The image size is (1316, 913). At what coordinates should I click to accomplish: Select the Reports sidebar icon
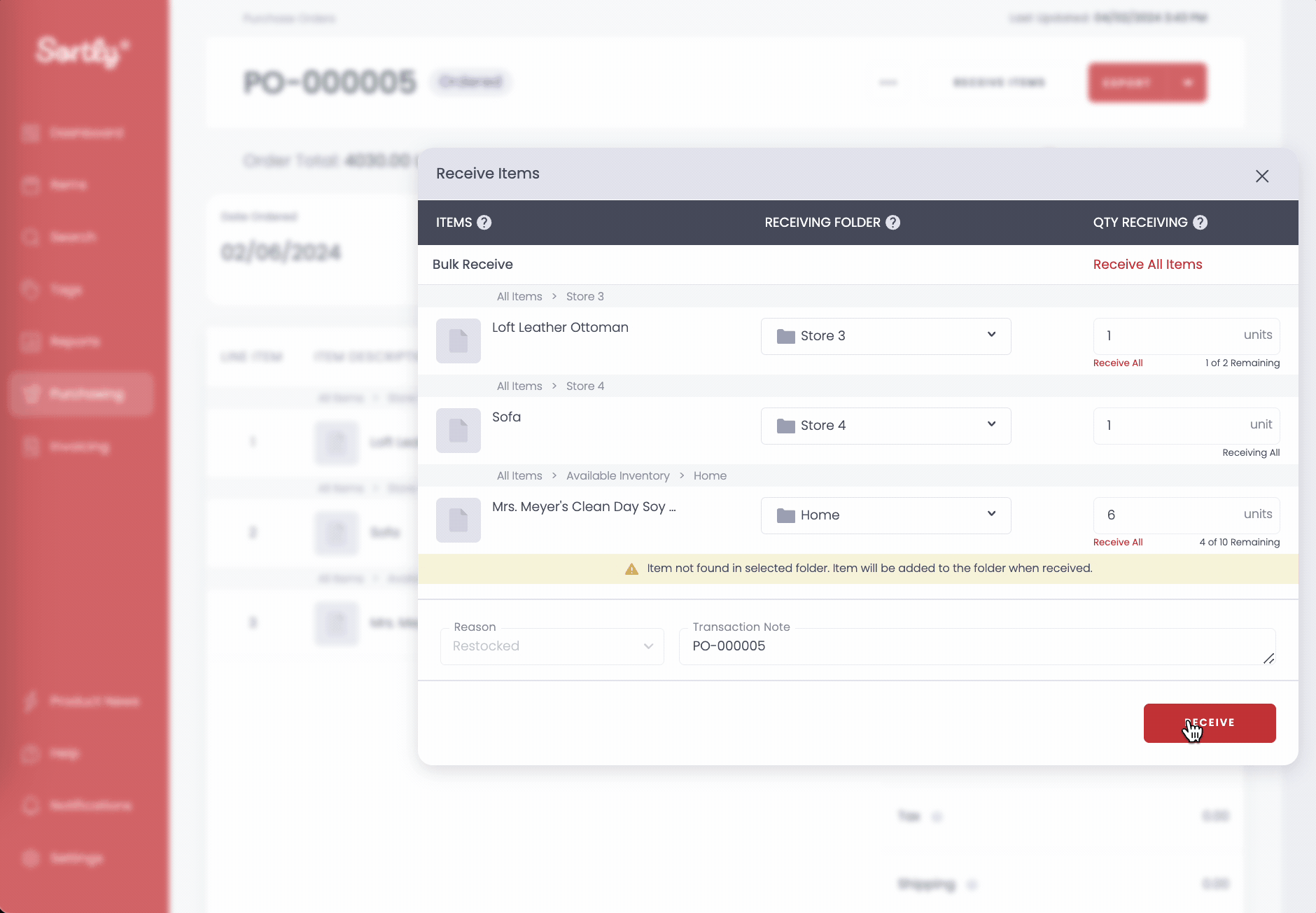point(31,341)
